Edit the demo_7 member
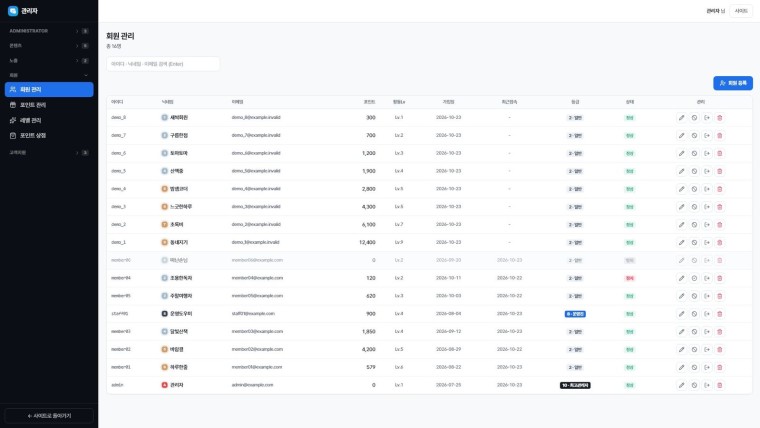Viewport: 760px width, 428px height. (681, 136)
